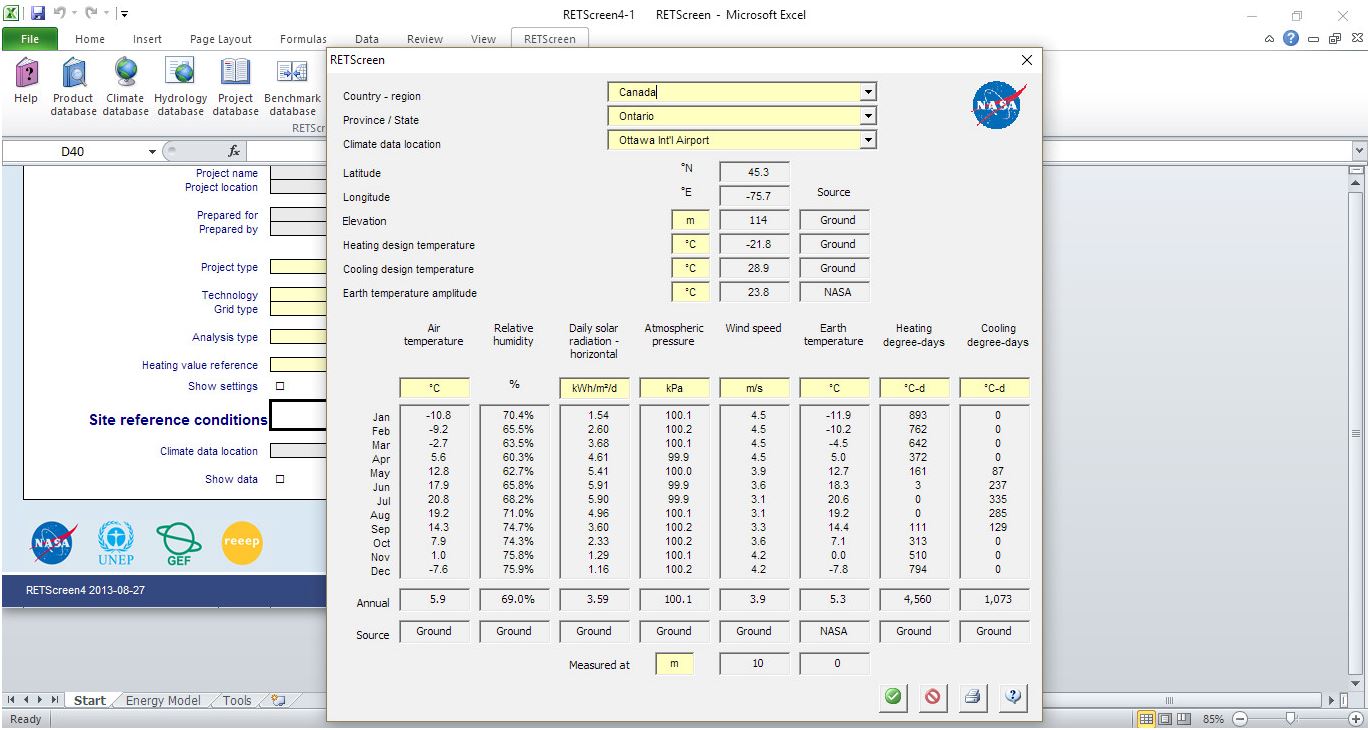Switch to the Formulas ribbon tab
Image resolution: width=1370 pixels, height=730 pixels.
click(303, 39)
